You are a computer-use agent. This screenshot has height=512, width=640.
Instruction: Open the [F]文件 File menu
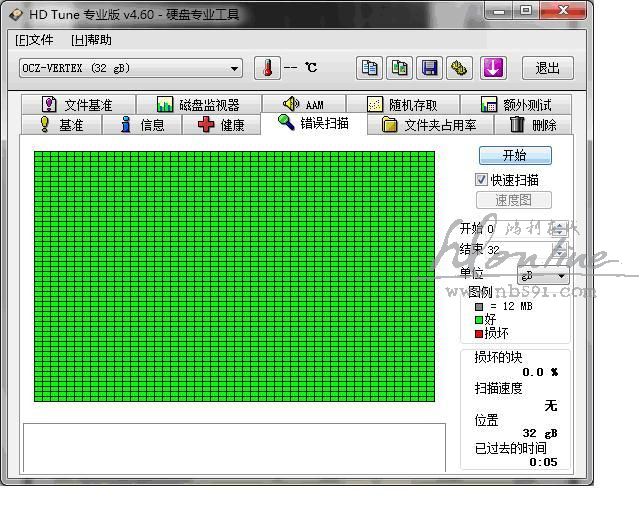34,40
